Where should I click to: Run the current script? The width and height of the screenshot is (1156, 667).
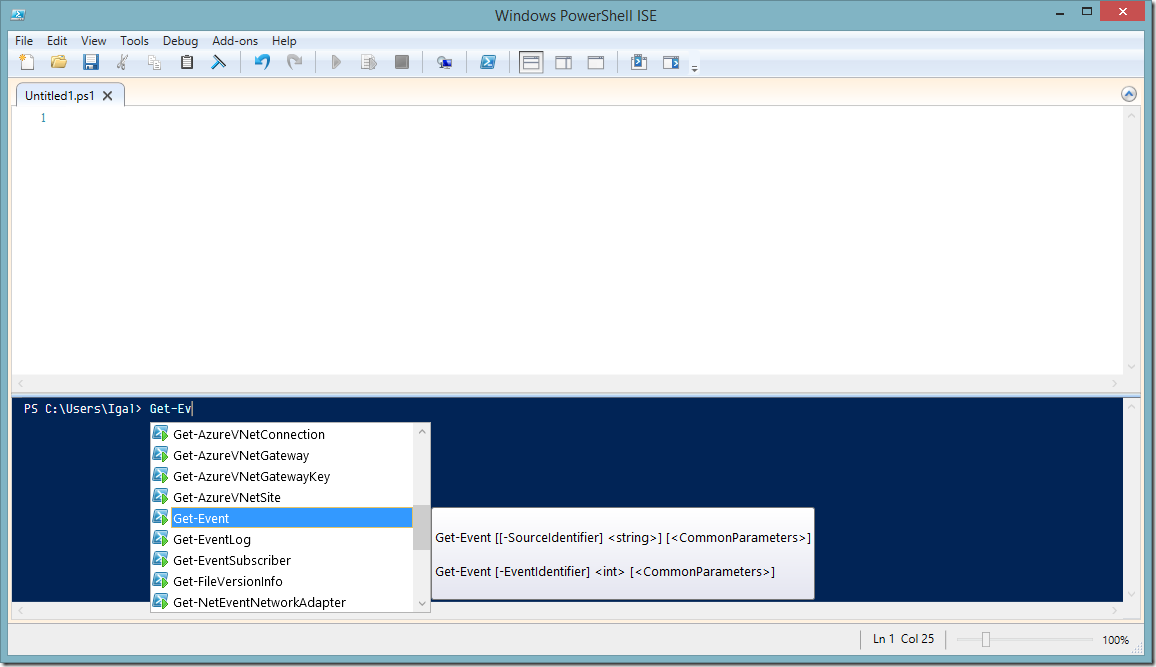coord(336,61)
